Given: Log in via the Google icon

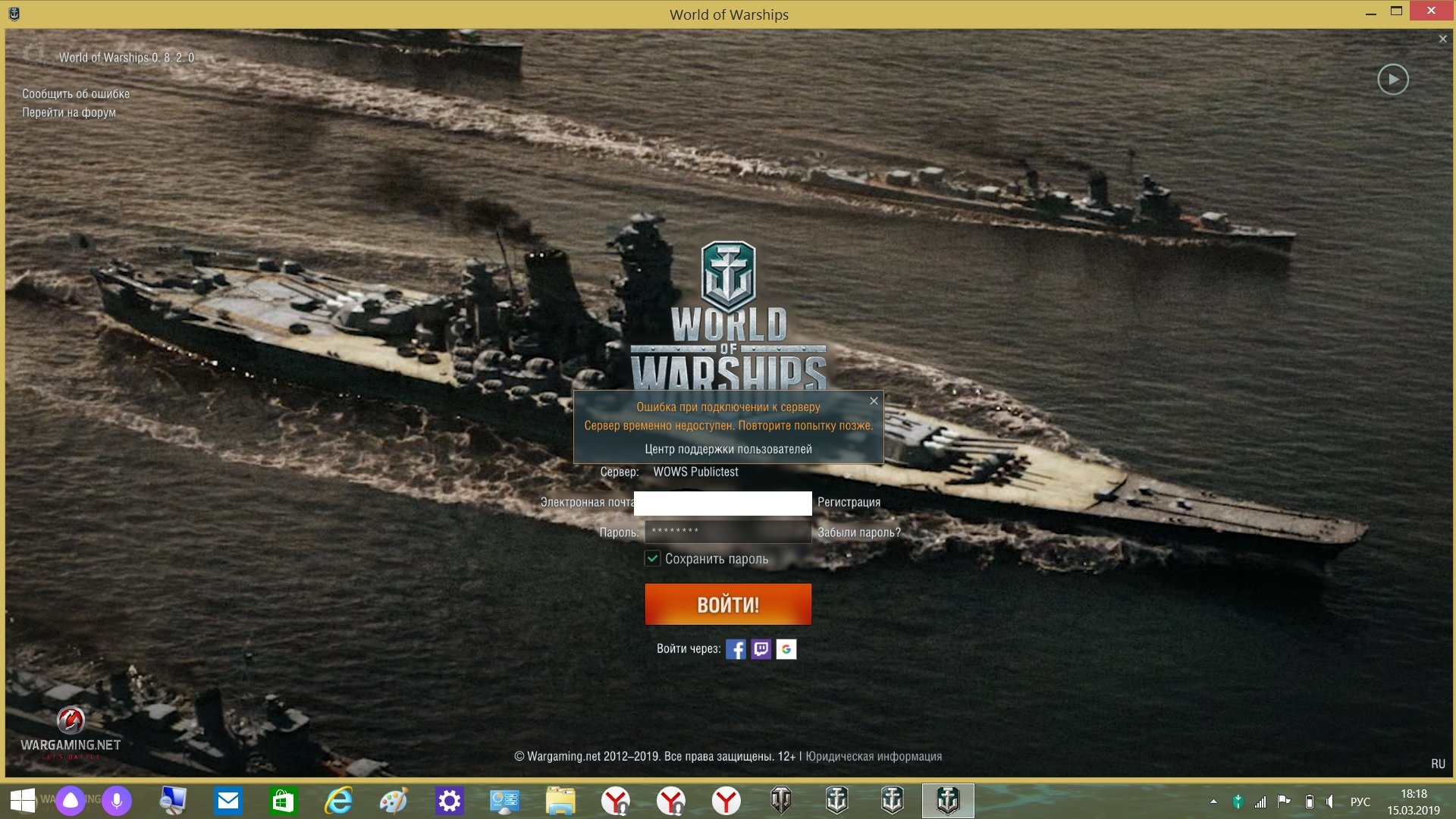Looking at the screenshot, I should [x=786, y=649].
